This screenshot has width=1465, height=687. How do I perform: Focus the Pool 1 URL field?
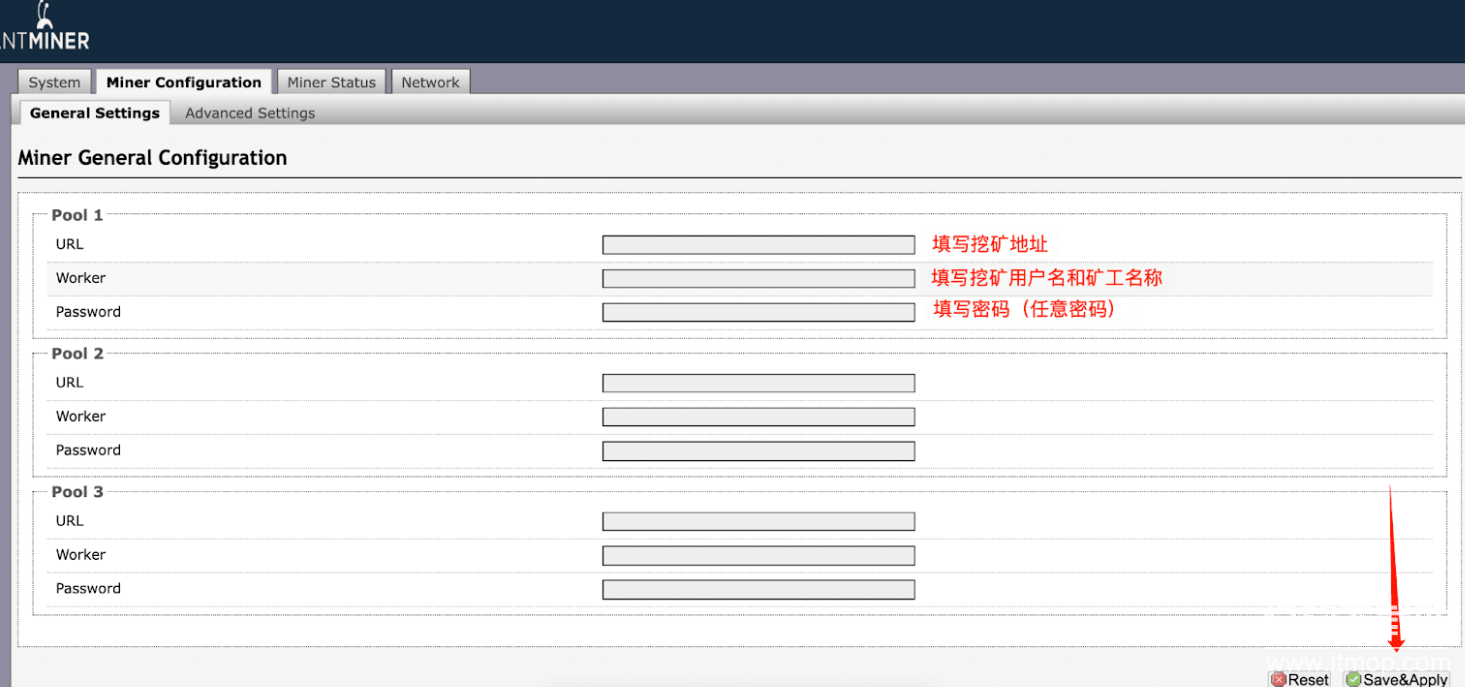758,245
